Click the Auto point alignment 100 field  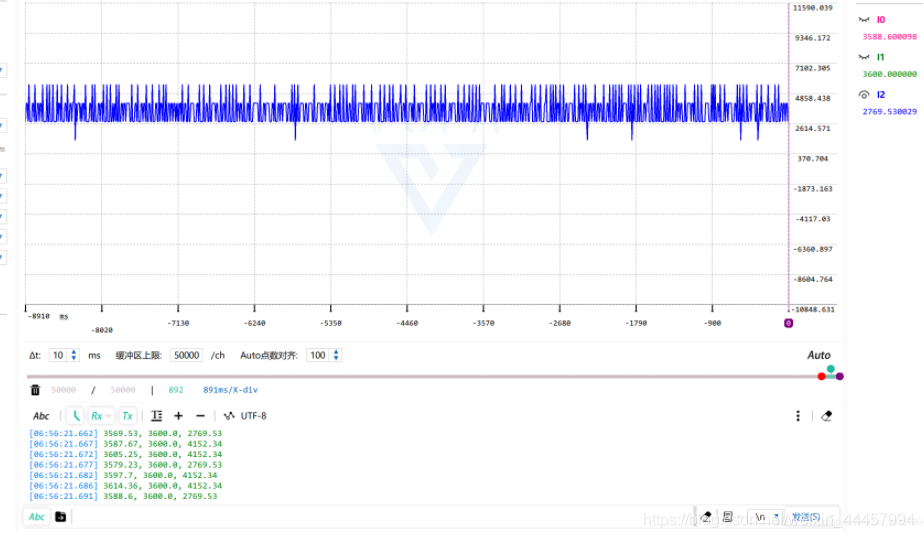(x=318, y=355)
